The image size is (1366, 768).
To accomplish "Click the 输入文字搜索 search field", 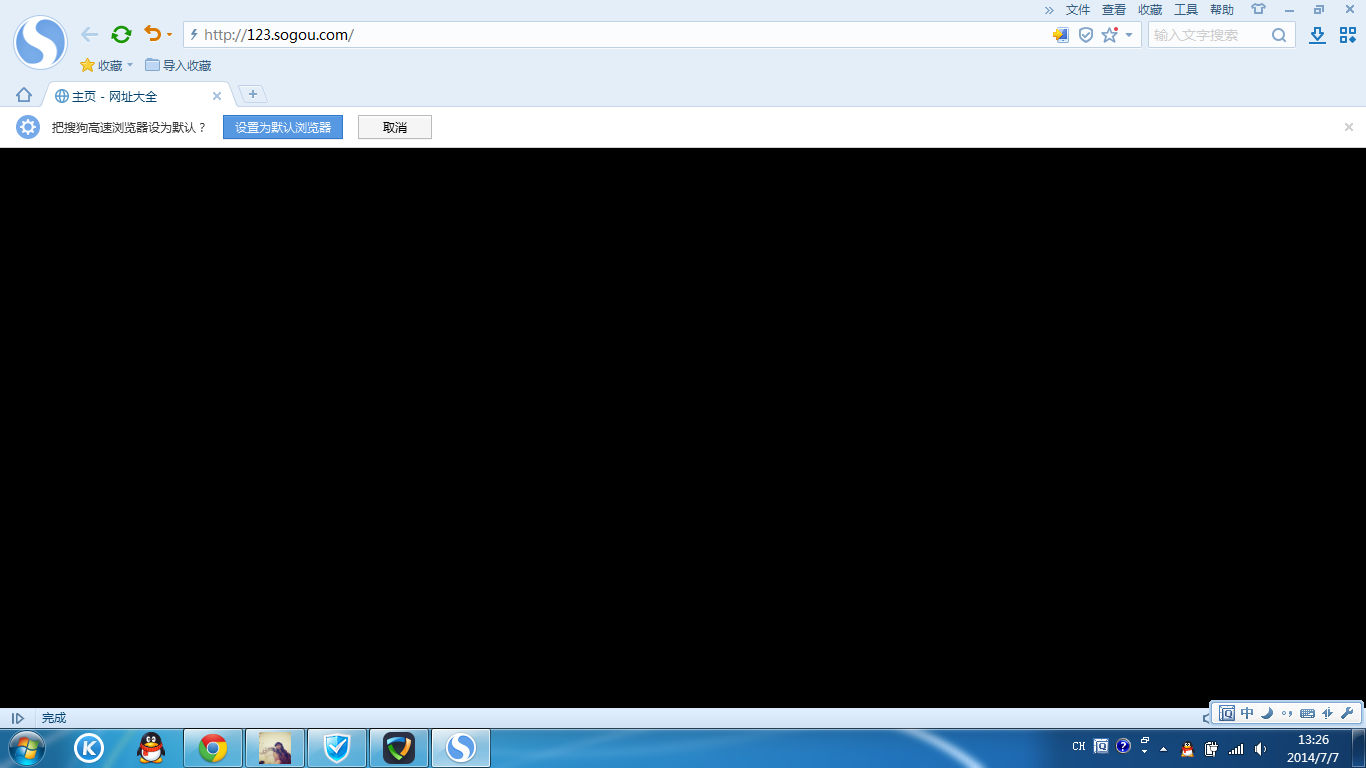I will (x=1208, y=35).
